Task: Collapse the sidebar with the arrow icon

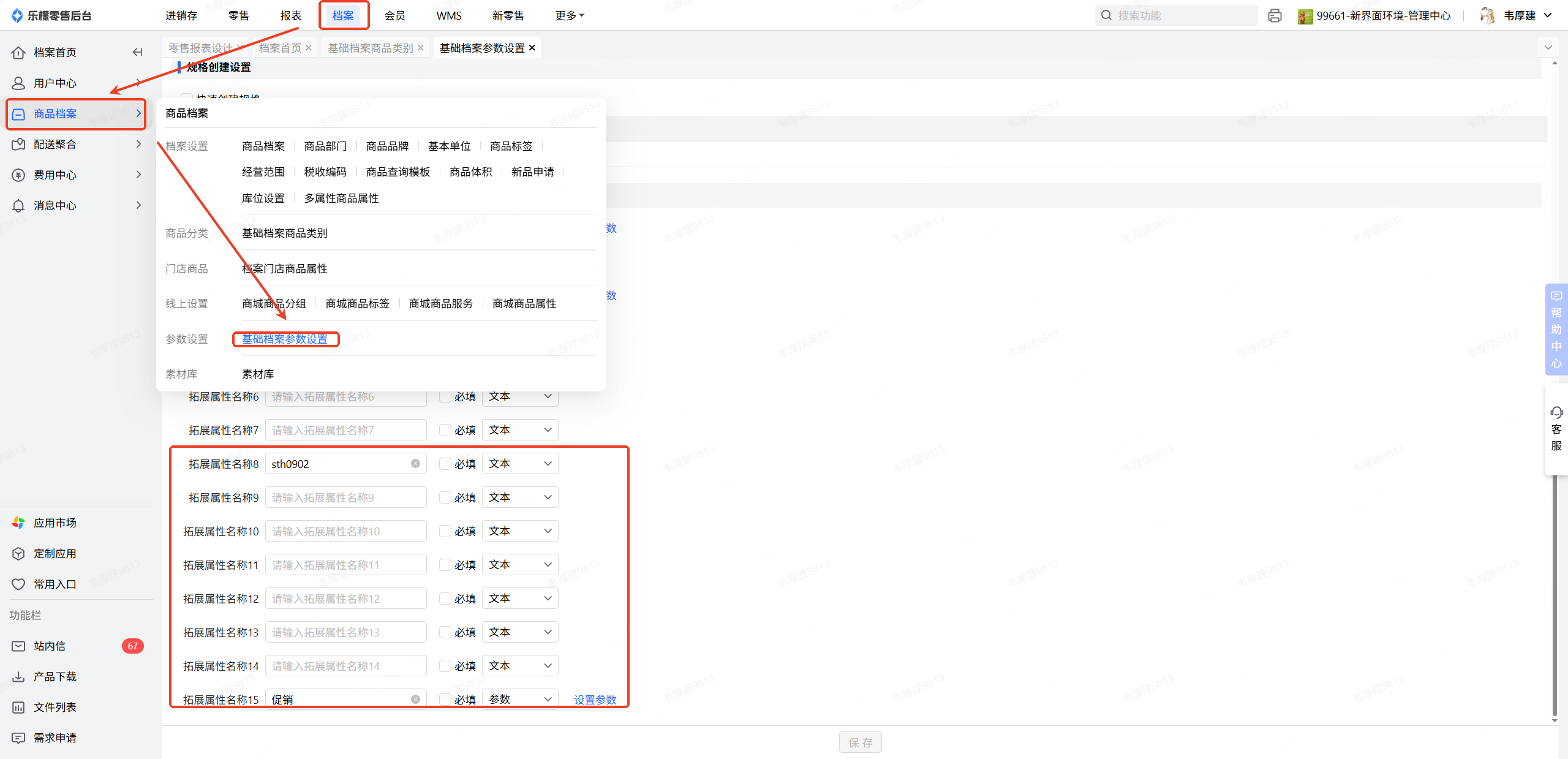Action: pyautogui.click(x=137, y=52)
